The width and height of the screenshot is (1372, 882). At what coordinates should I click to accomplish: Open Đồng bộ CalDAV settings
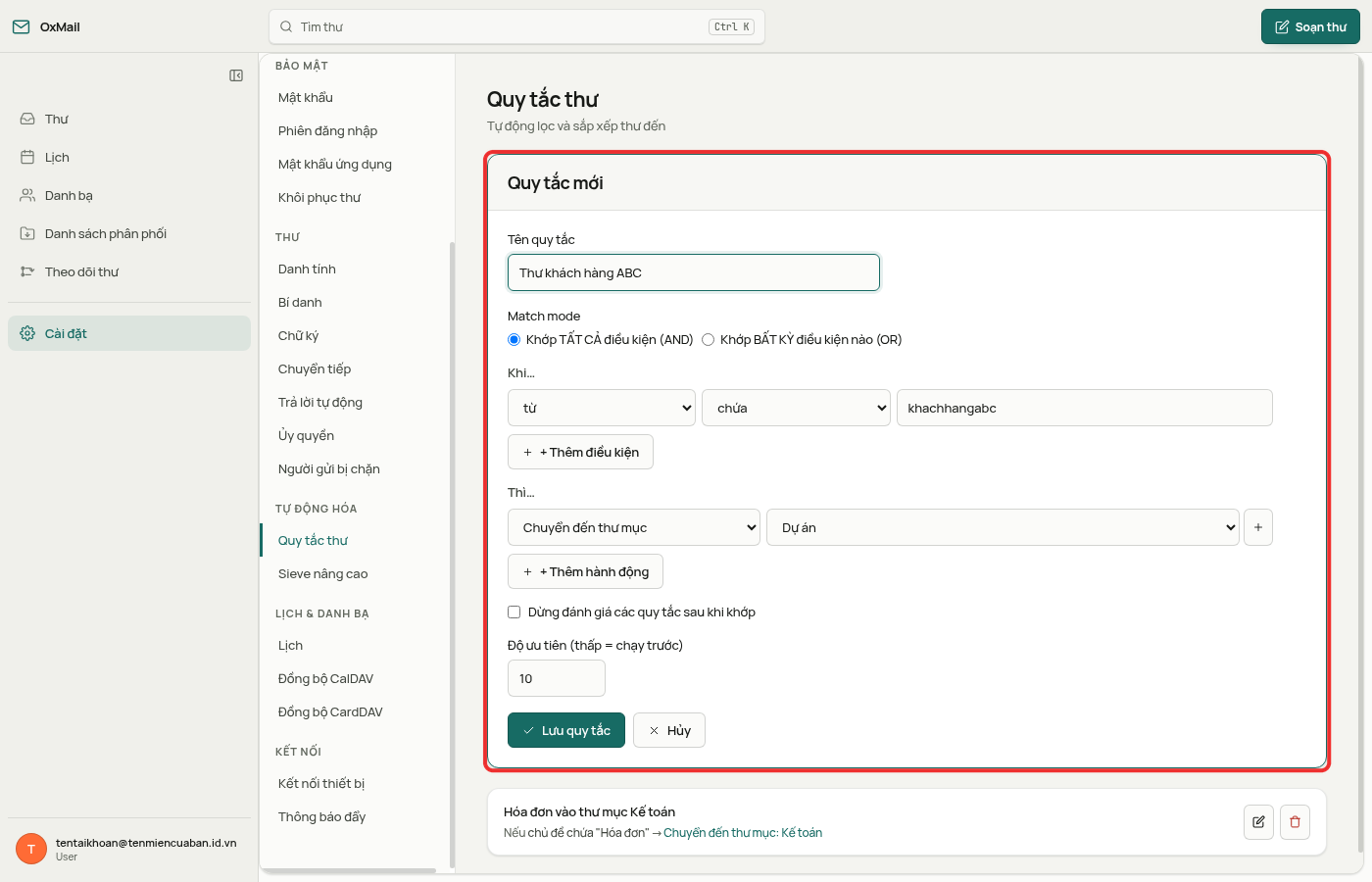point(325,678)
